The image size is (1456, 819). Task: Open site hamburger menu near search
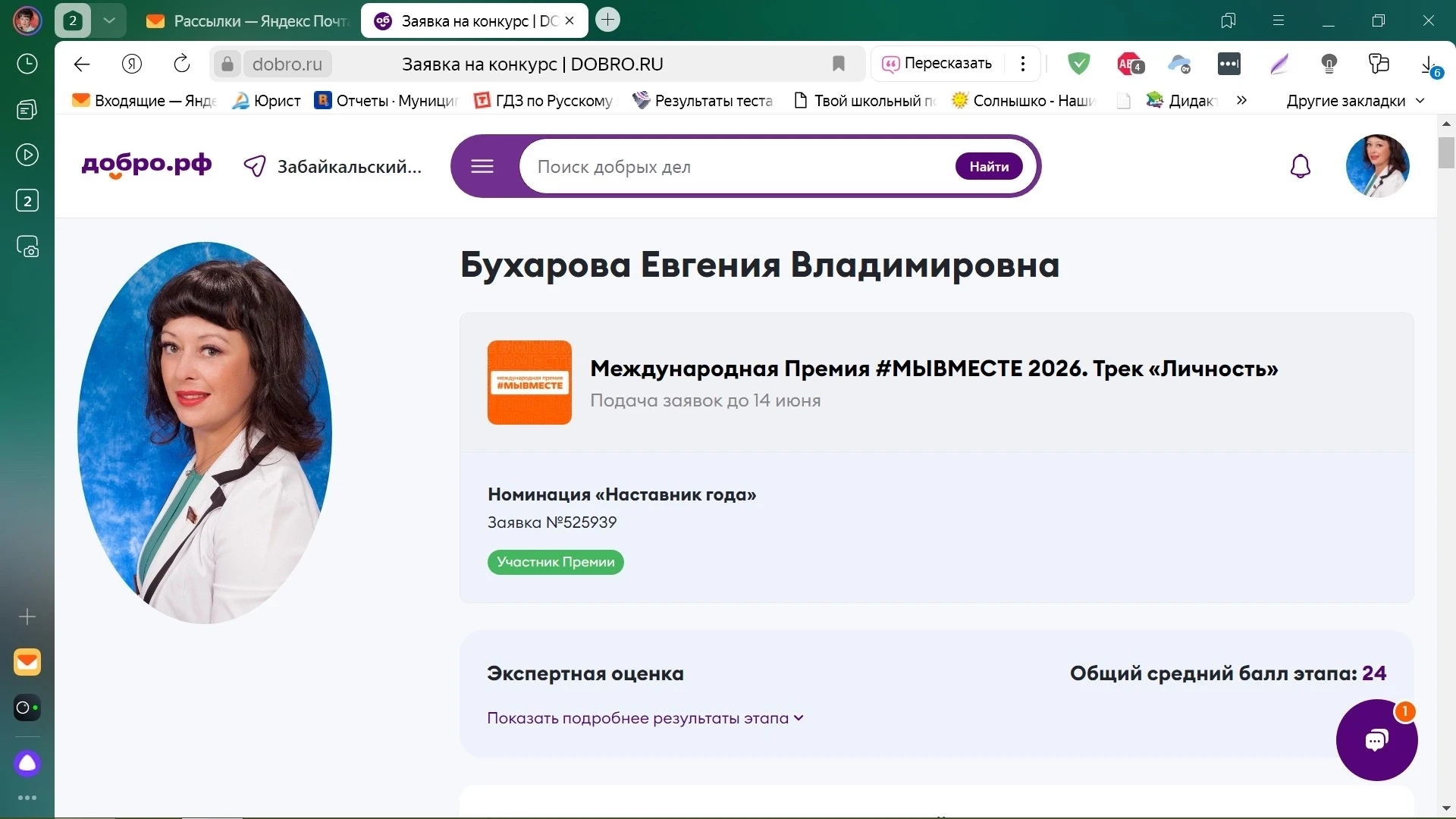(482, 166)
